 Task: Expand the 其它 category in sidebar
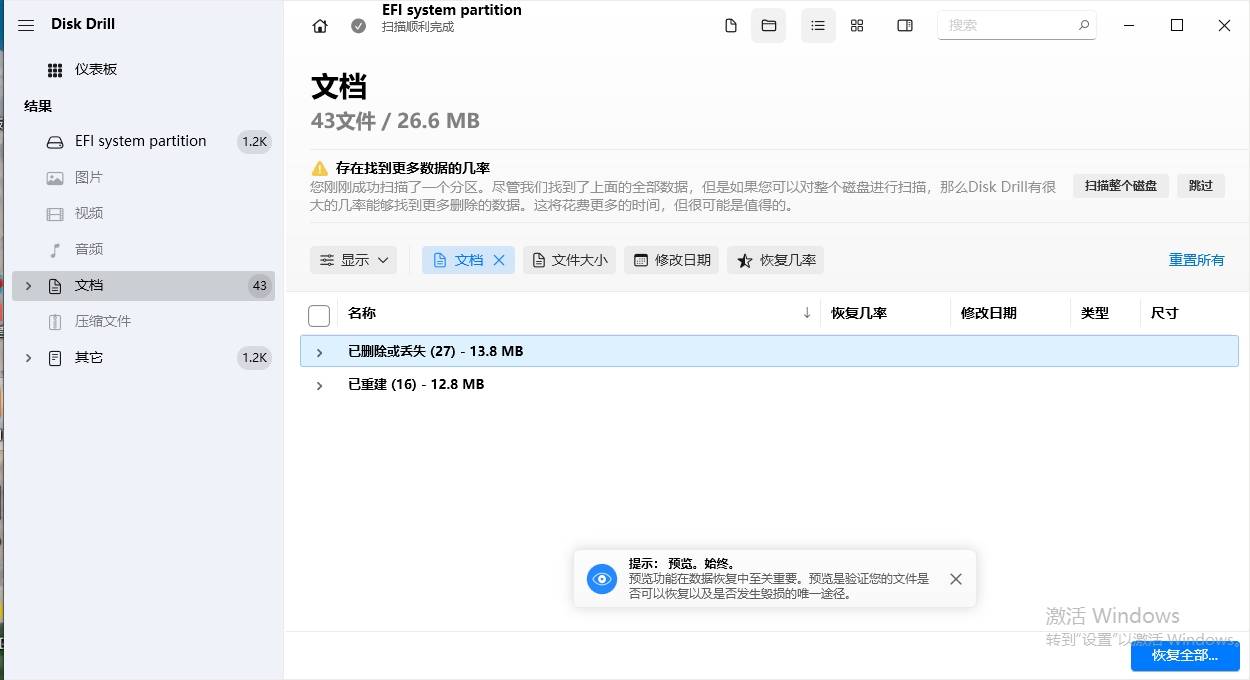28,358
